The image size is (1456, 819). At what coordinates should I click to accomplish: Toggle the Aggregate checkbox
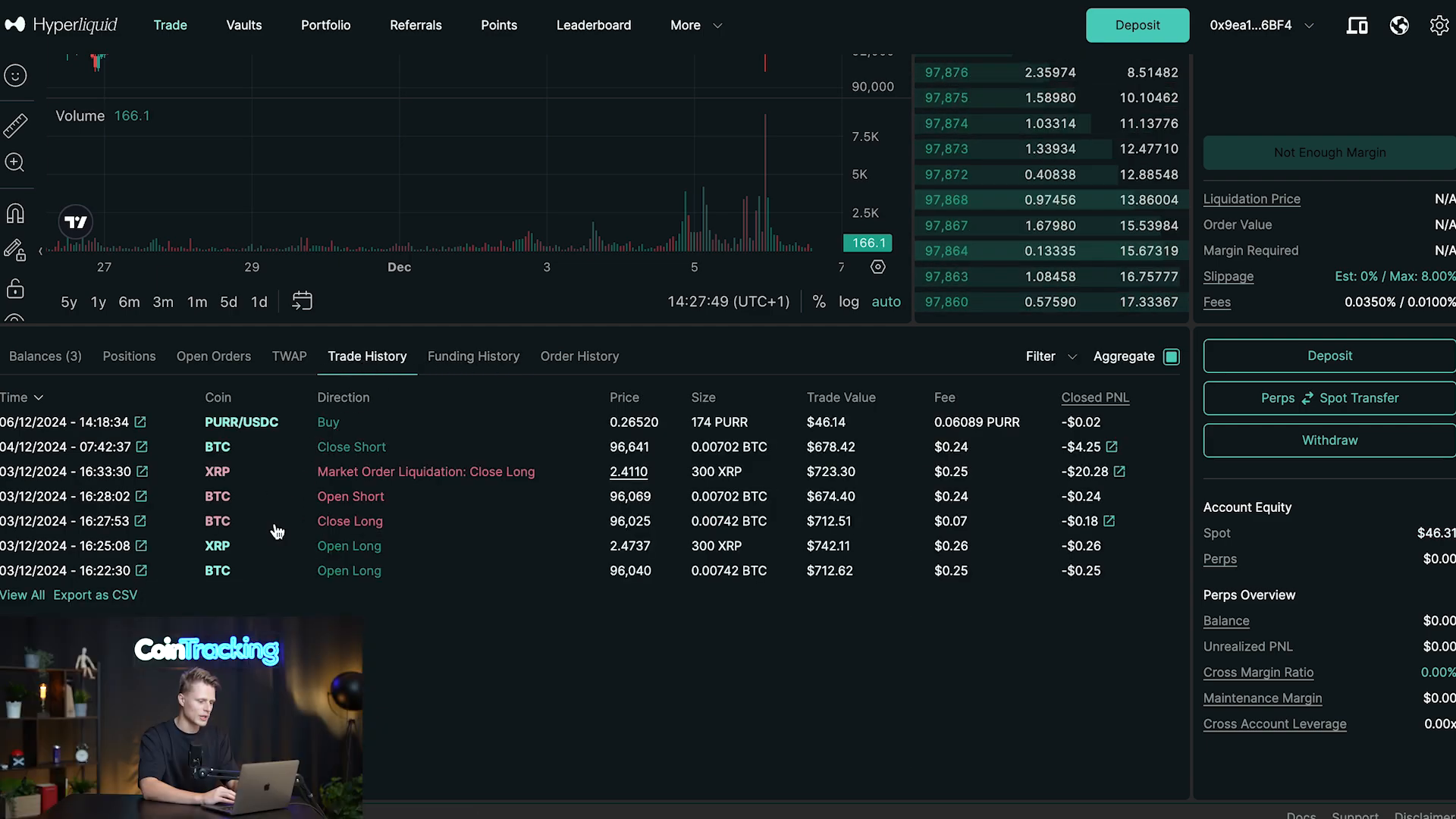[1172, 356]
